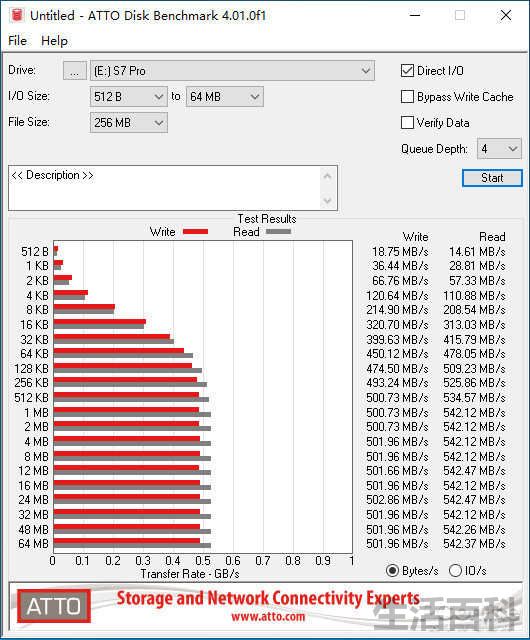The image size is (530, 640).
Task: Open the File menu
Action: pos(17,41)
